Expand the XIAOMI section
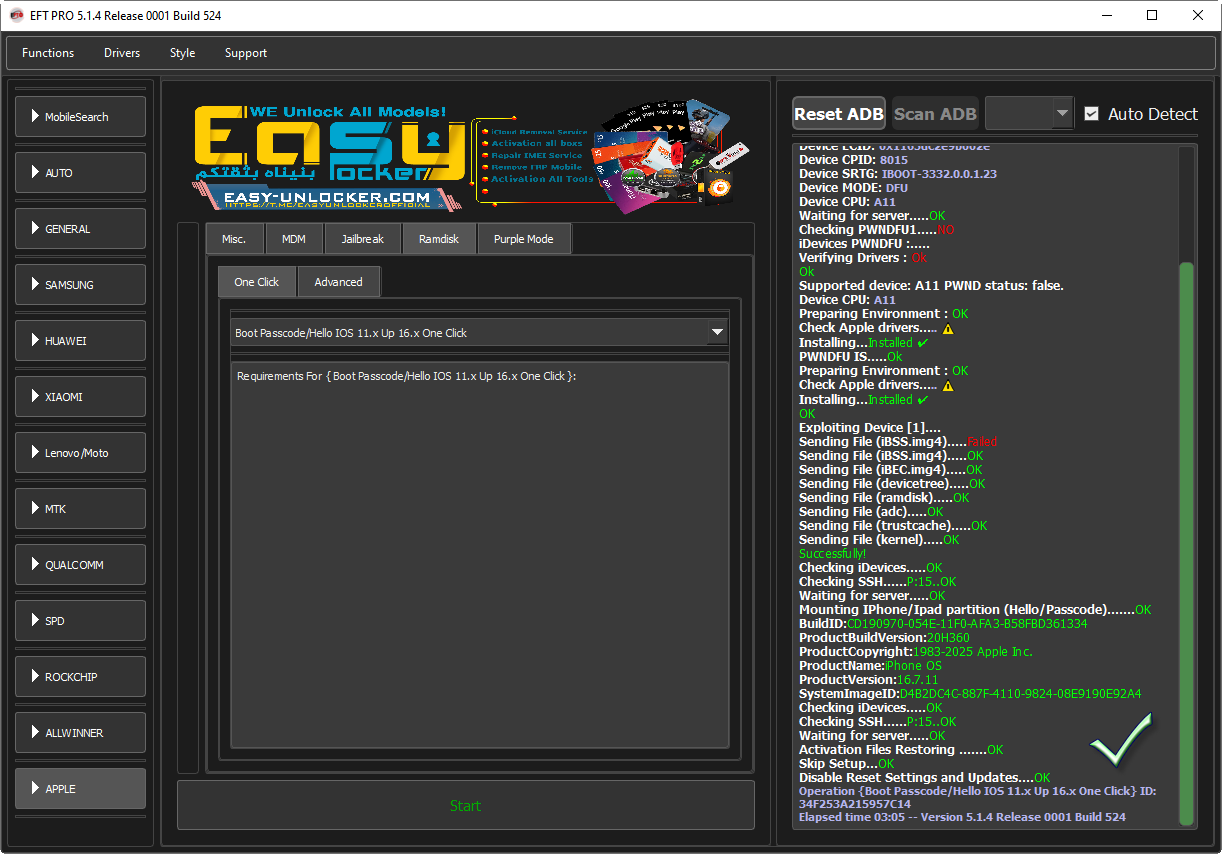 tap(80, 397)
